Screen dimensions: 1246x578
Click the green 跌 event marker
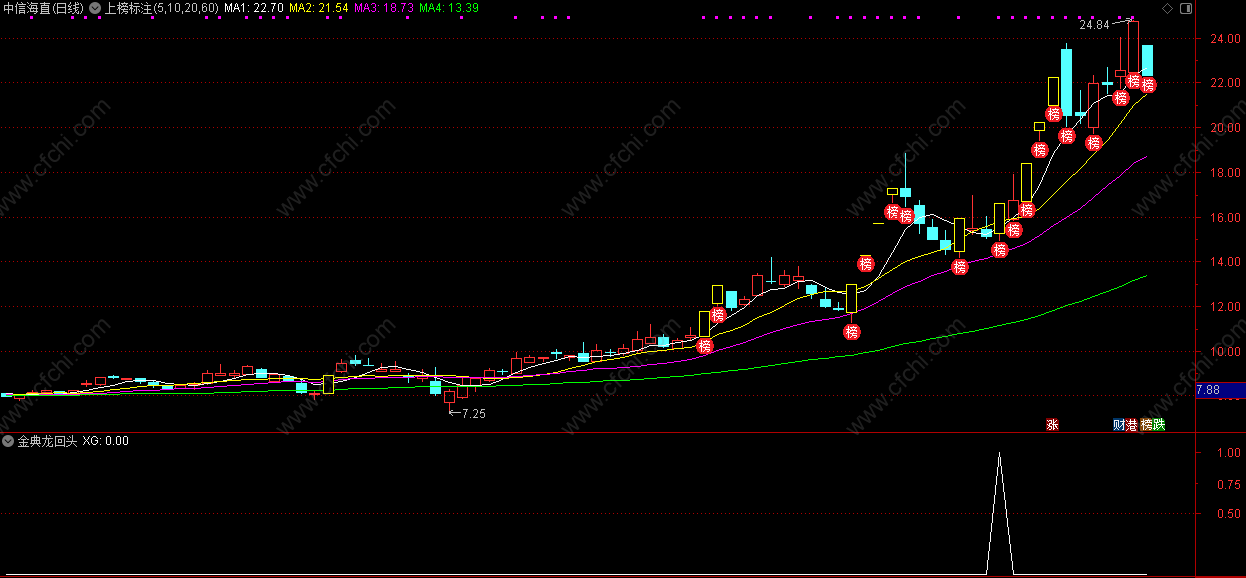click(x=1158, y=425)
